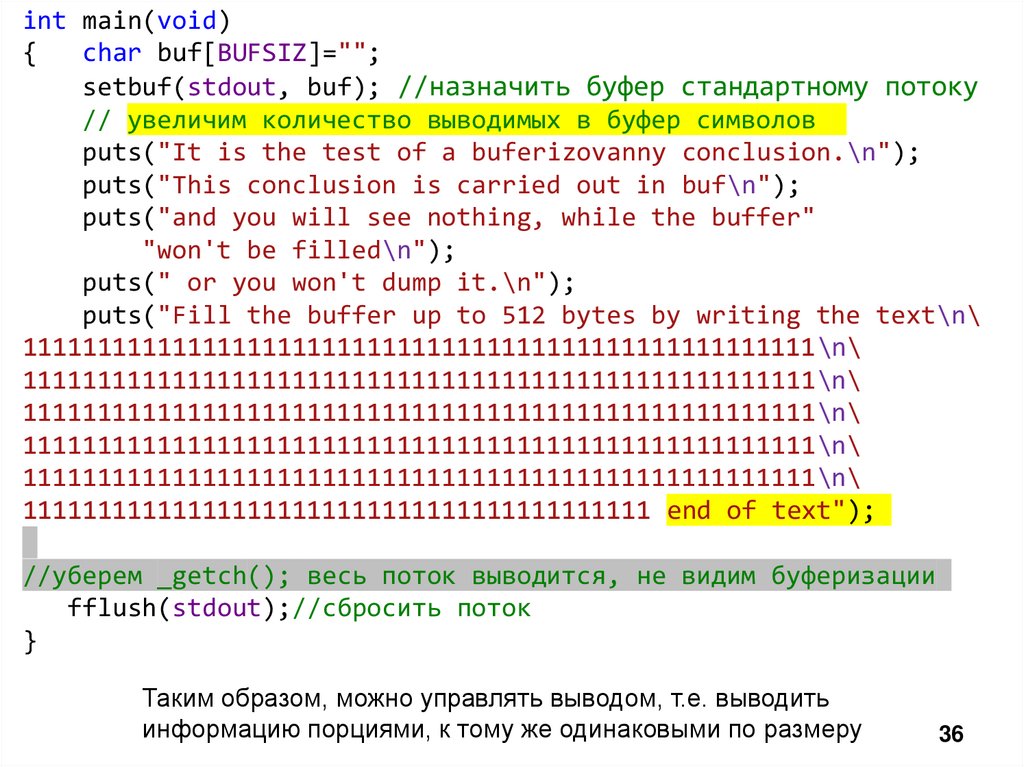
Task: Click highlighted comment 'увеличим количество выводимых в буфер символов'
Action: pyautogui.click(x=472, y=120)
